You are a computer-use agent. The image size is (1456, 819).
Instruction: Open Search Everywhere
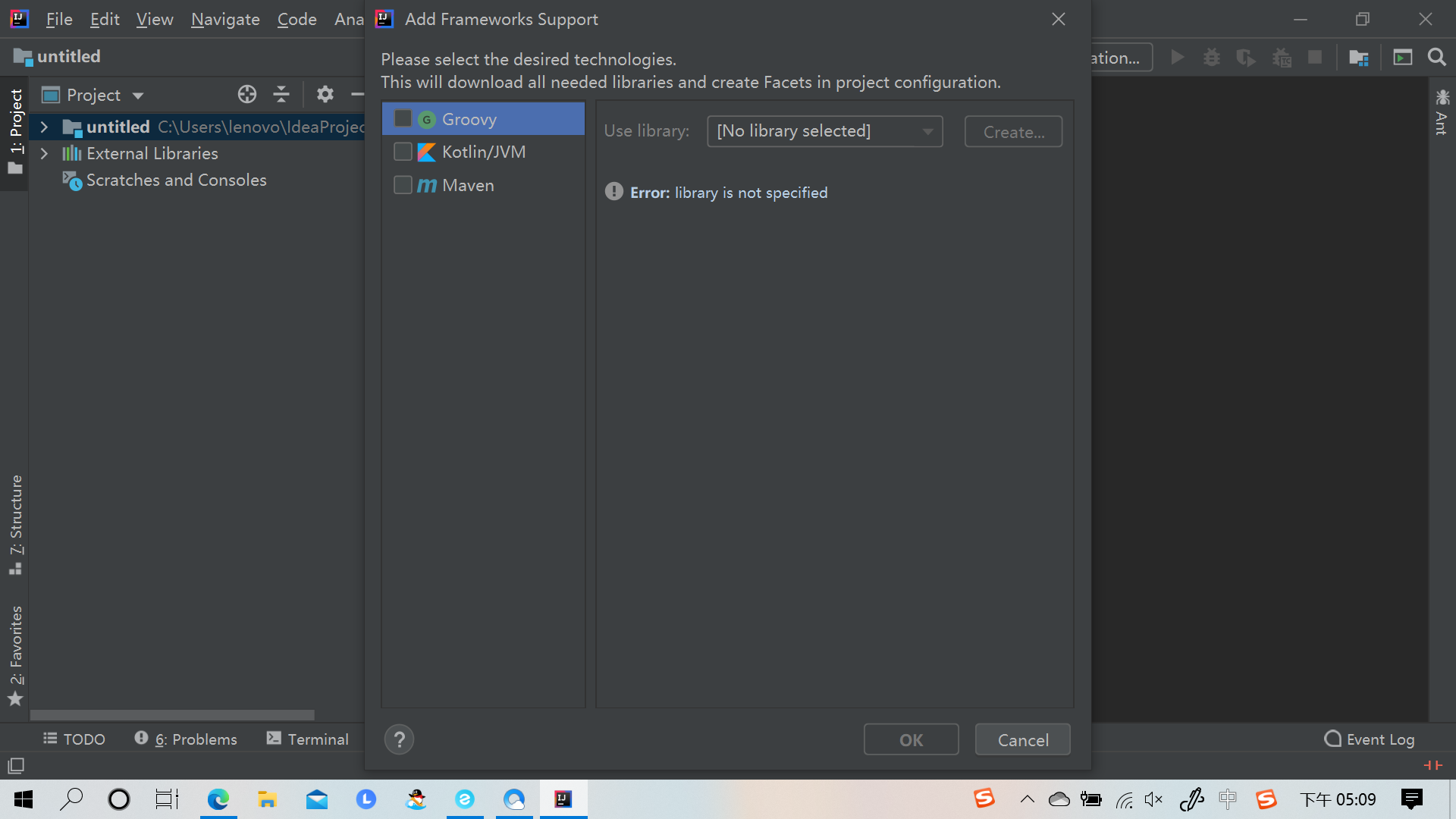tap(1437, 57)
